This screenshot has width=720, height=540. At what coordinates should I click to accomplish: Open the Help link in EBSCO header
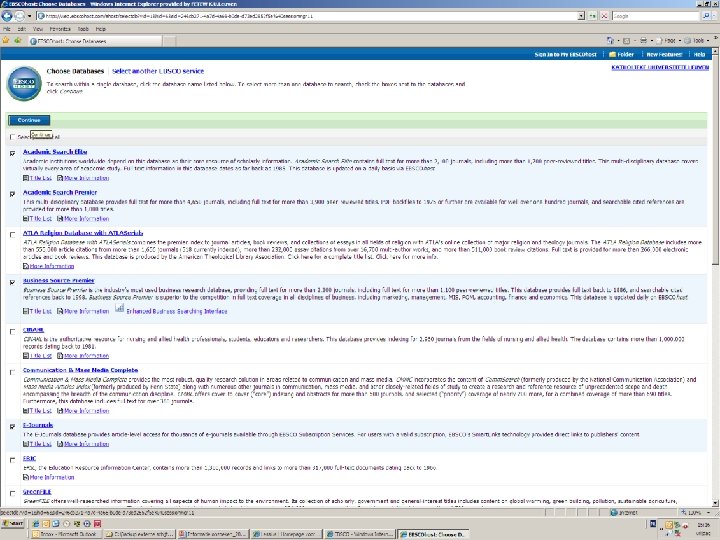699,54
